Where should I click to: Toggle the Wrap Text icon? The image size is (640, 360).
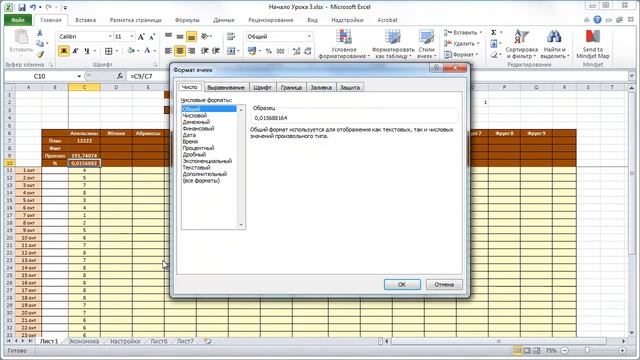pyautogui.click(x=231, y=37)
